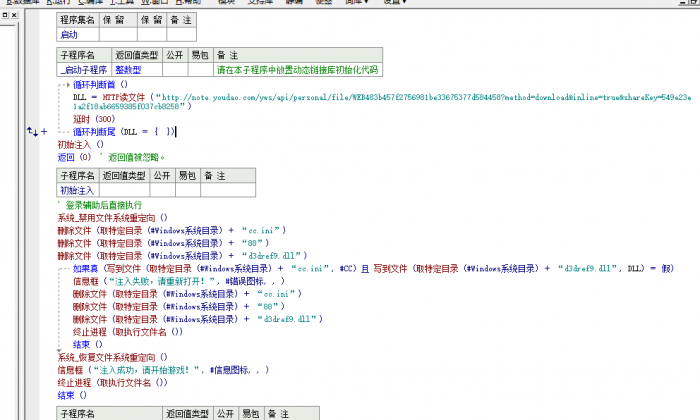Toggle the 公开 cell of 初始注入 subroutine
Image resolution: width=700 pixels, height=420 pixels.
(x=162, y=190)
